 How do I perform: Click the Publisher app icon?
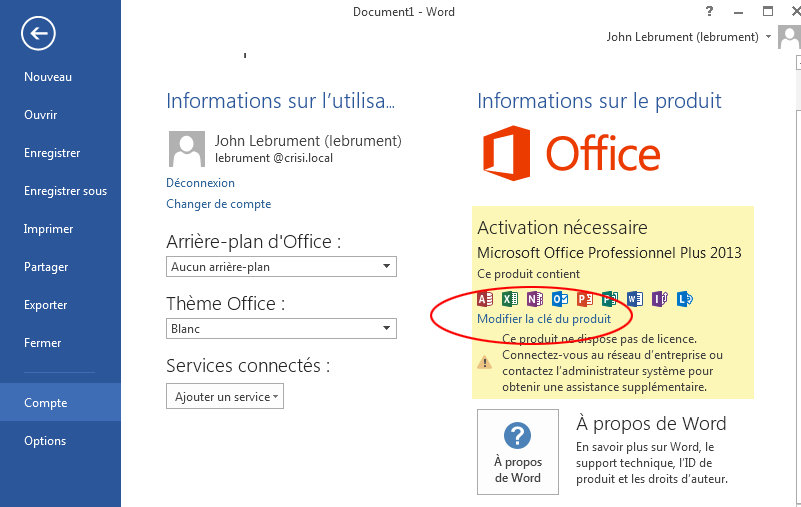609,298
